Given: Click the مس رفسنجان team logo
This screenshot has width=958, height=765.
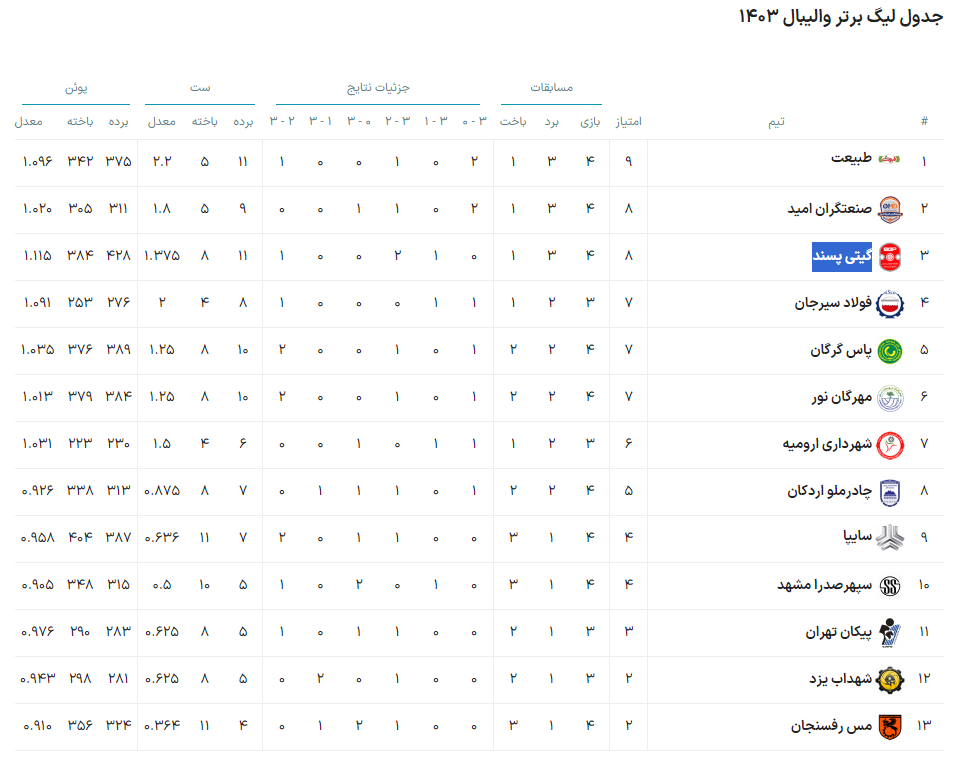Looking at the screenshot, I should pyautogui.click(x=890, y=727).
